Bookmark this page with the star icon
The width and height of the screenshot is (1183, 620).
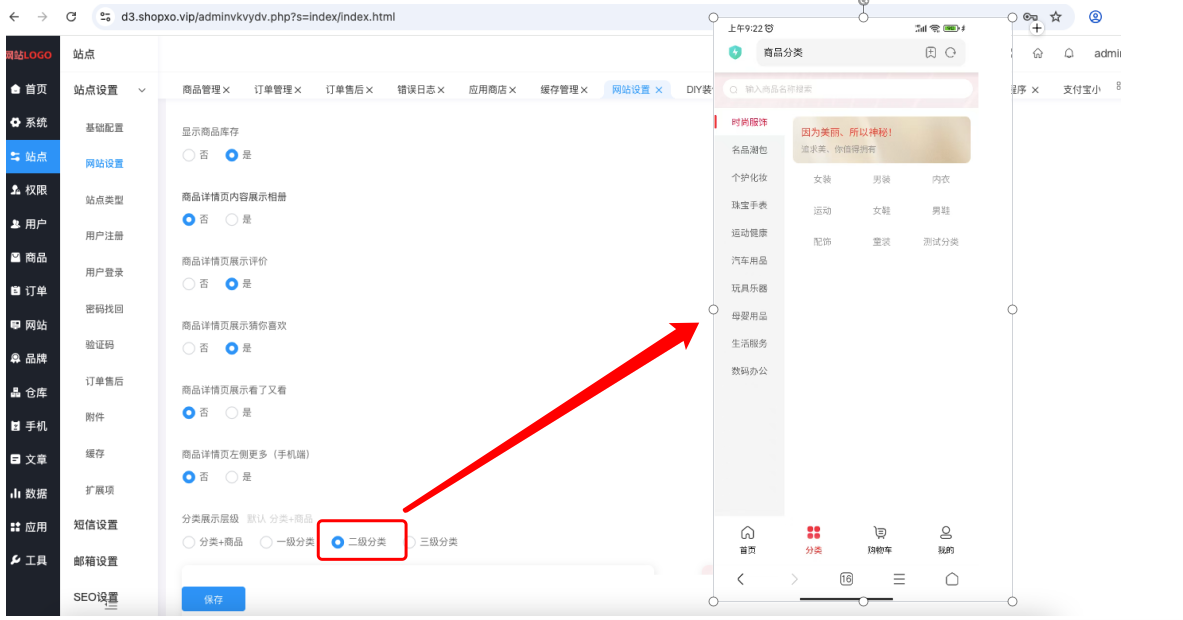point(1056,17)
